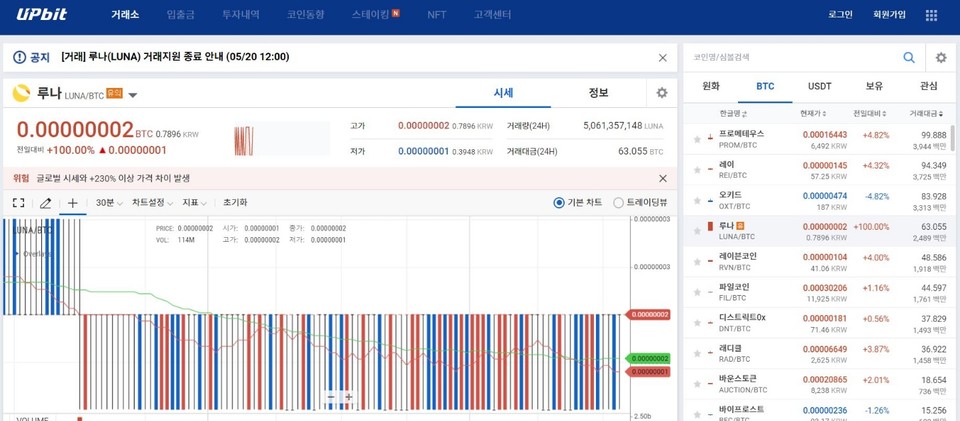Select the chart drawing pencil tool
Screen dimensions: 960x421
coord(45,203)
